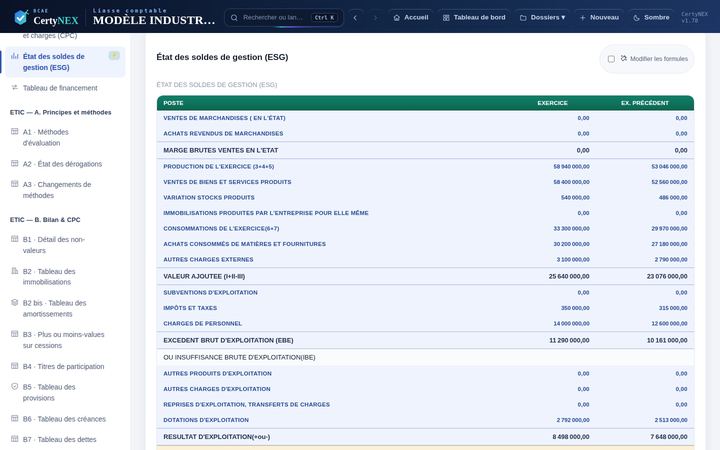
Task: Click the MODÈLE INDUSTR… dossier title
Action: 154,20
